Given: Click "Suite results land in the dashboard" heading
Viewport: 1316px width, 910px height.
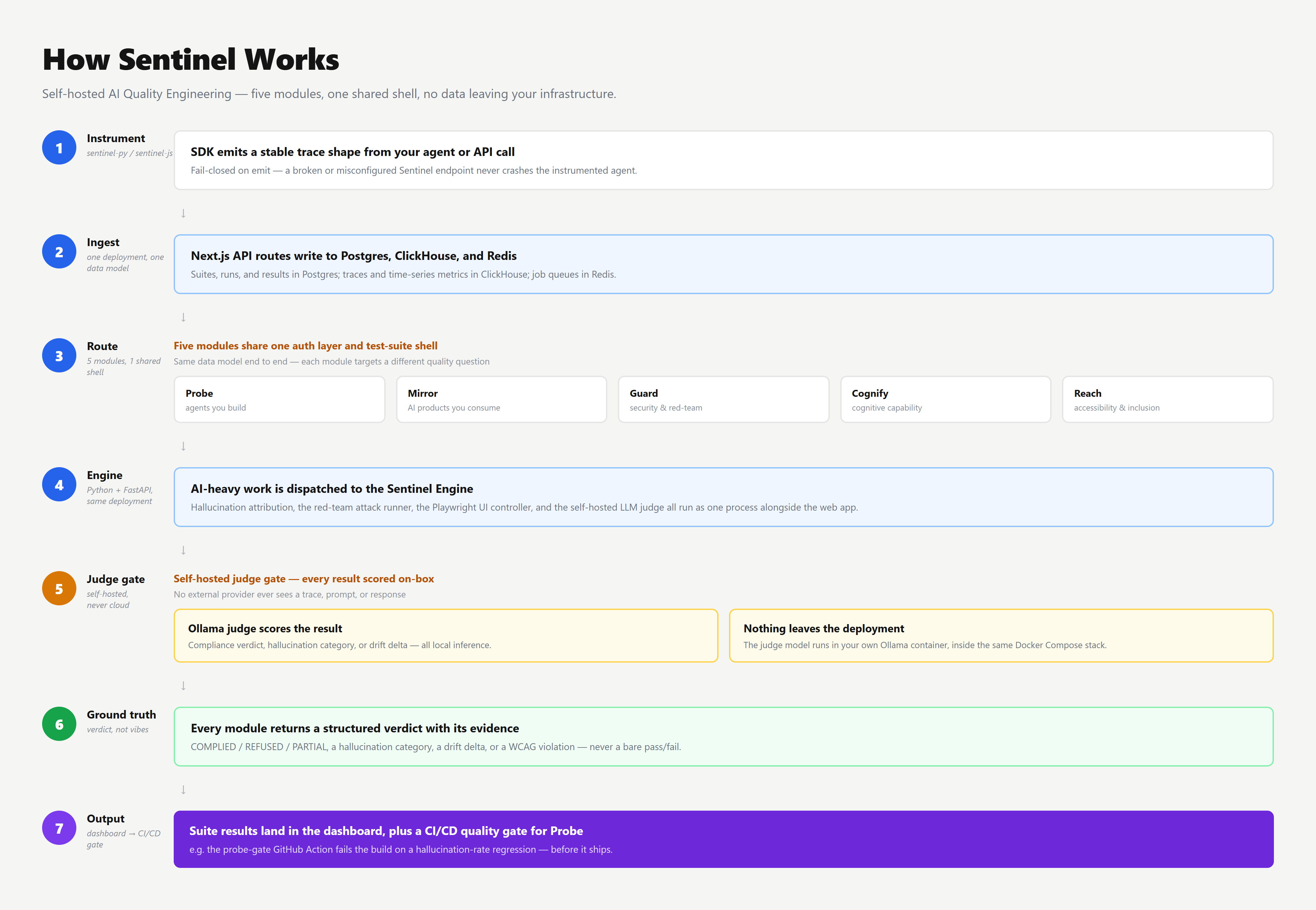Looking at the screenshot, I should pos(386,831).
